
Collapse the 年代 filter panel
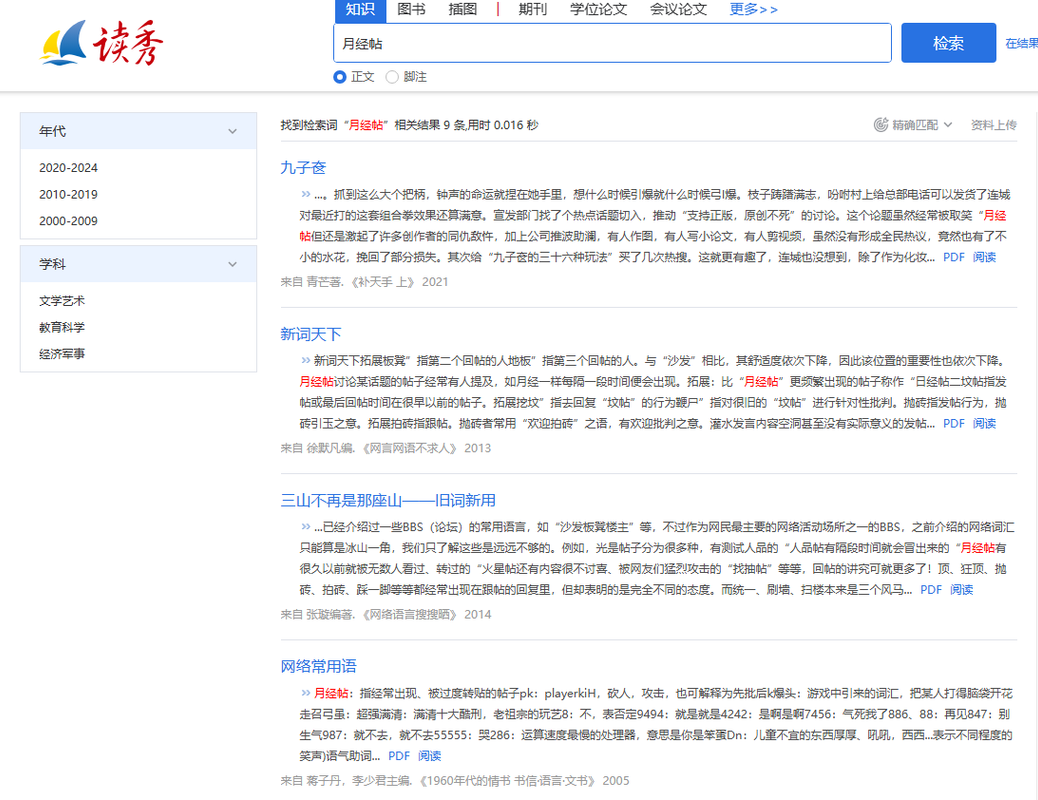click(x=232, y=131)
